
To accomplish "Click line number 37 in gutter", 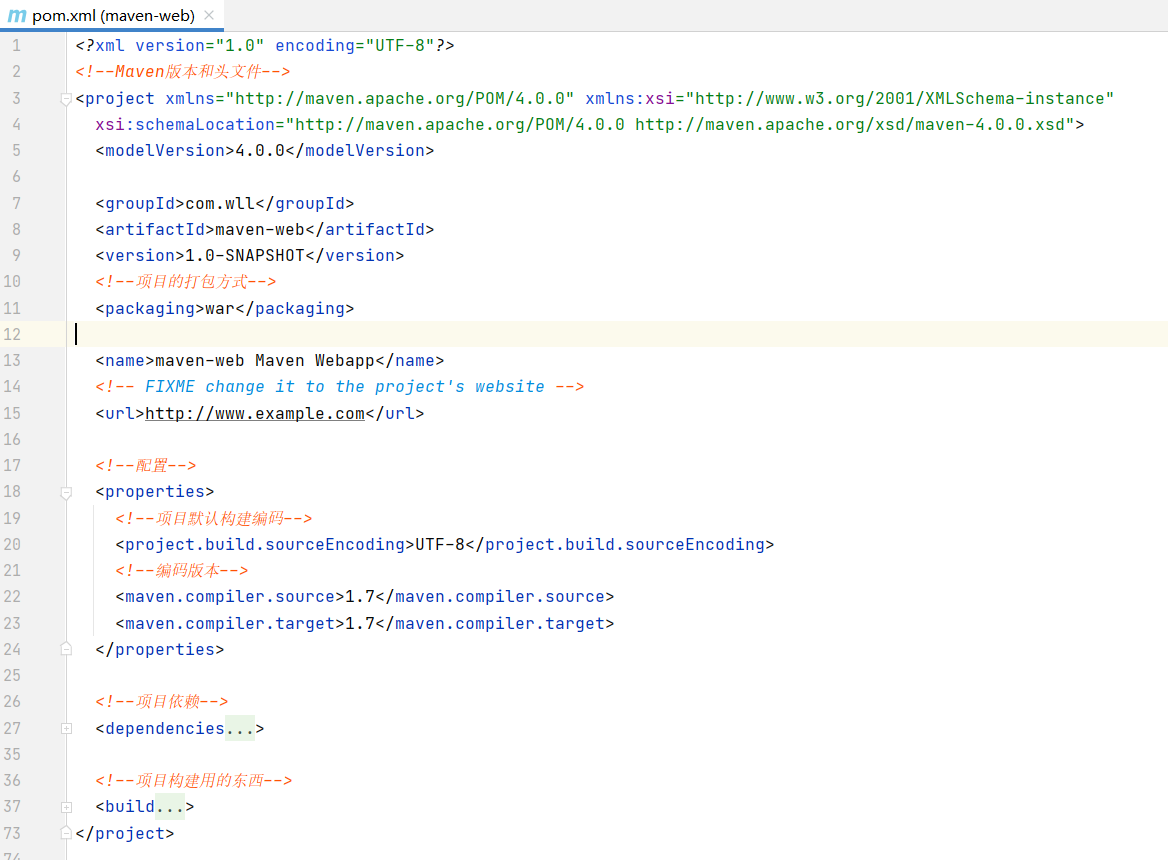I will click(12, 806).
